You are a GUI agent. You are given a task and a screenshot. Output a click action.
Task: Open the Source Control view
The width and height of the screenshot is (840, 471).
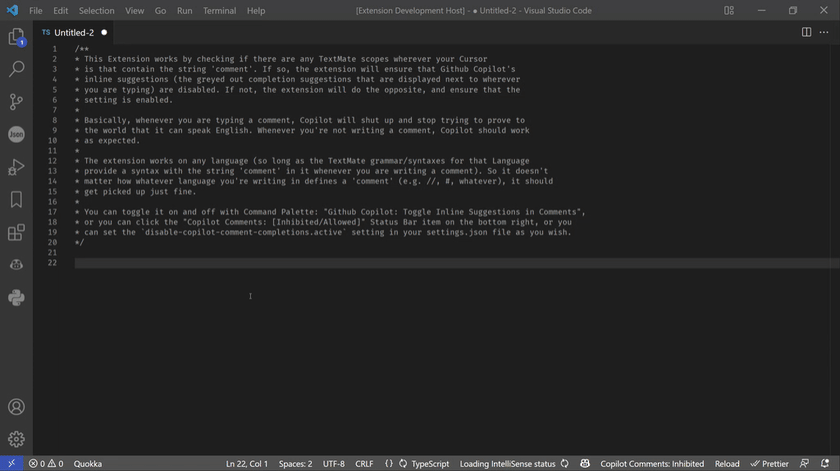[x=16, y=102]
